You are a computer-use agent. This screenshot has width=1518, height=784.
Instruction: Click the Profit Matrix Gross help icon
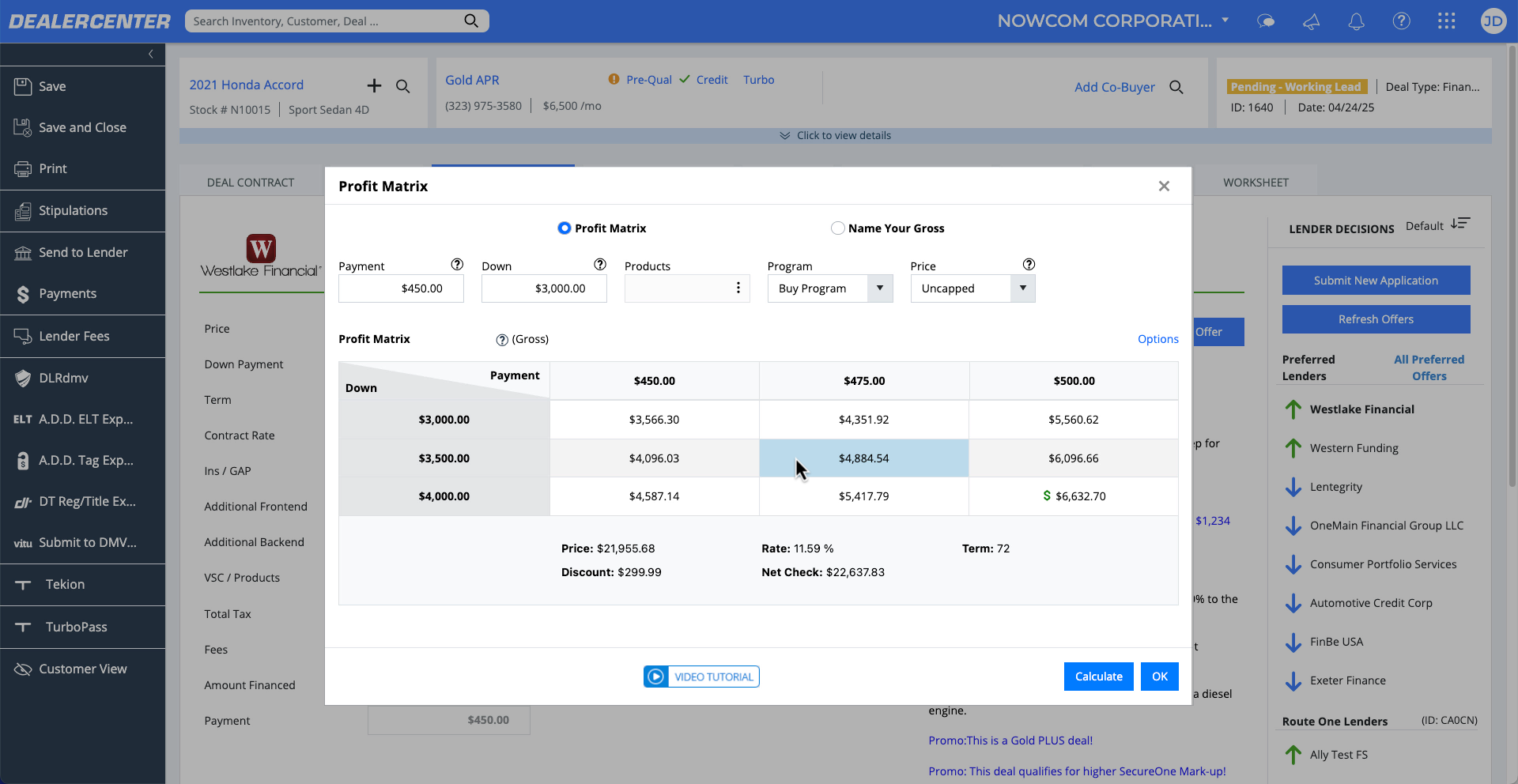[x=502, y=340]
